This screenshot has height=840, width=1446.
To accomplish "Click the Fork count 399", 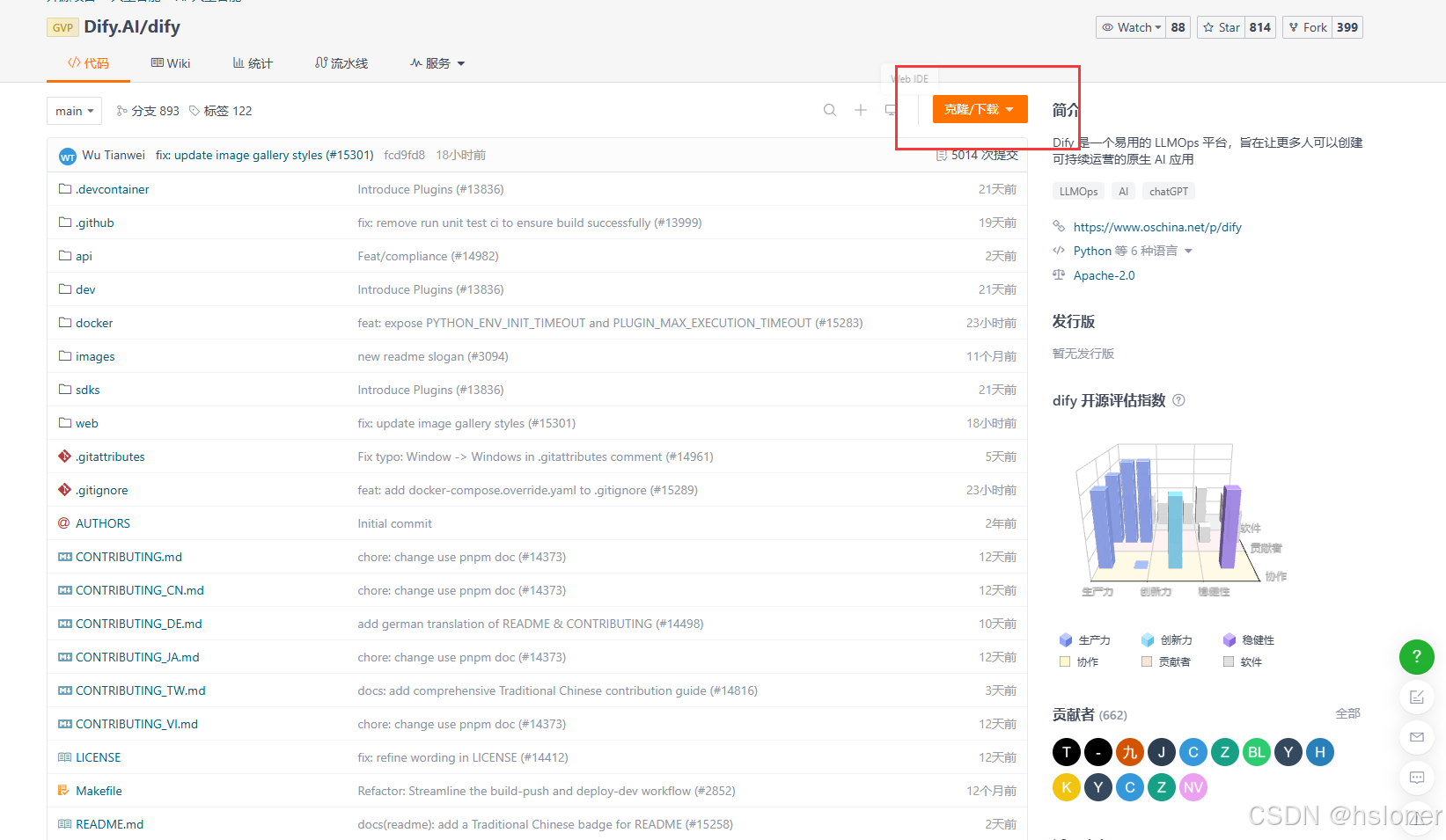I will 1347,27.
